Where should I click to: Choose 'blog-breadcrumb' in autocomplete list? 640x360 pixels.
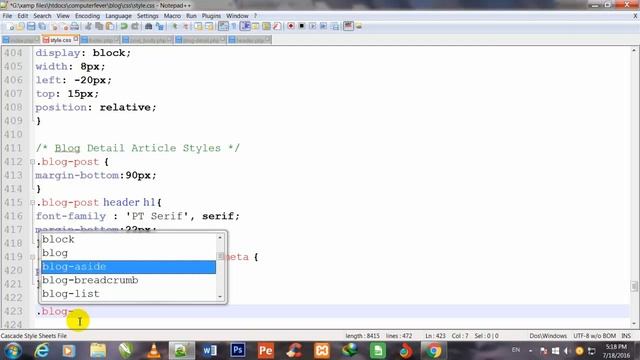coord(128,280)
